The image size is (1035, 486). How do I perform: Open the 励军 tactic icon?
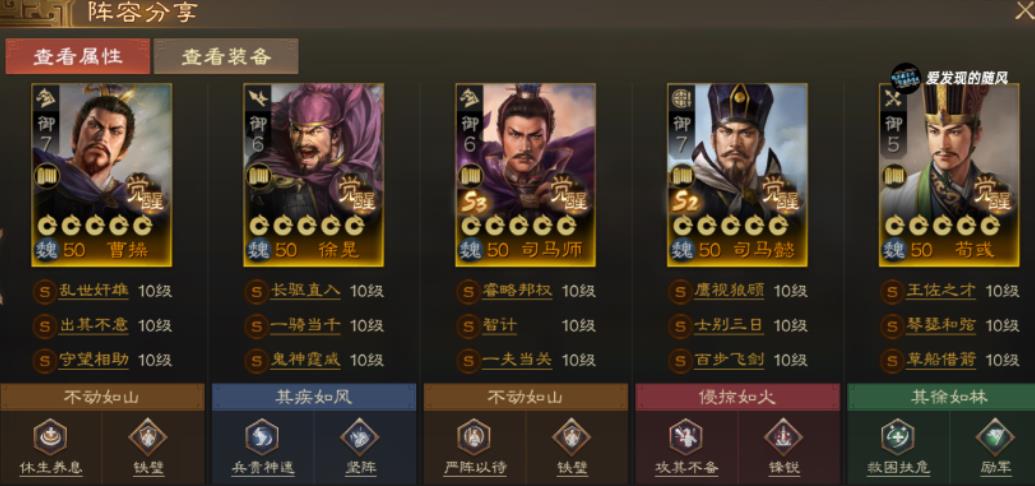tap(995, 437)
